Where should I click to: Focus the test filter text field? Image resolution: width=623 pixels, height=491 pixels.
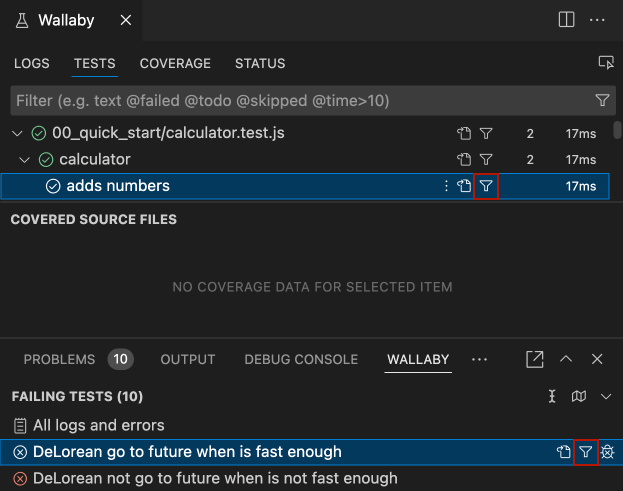pyautogui.click(x=302, y=101)
